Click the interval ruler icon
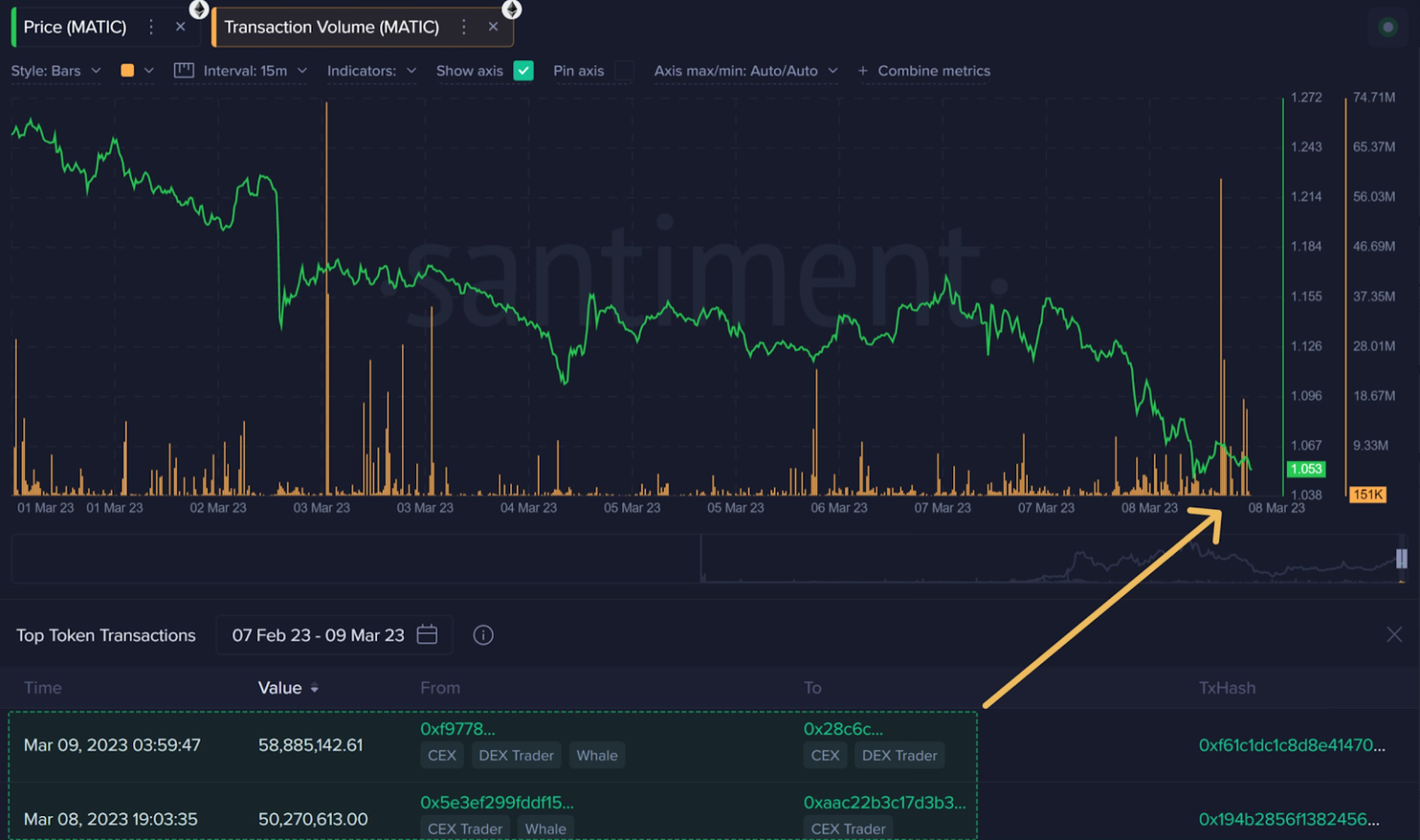 coord(184,70)
